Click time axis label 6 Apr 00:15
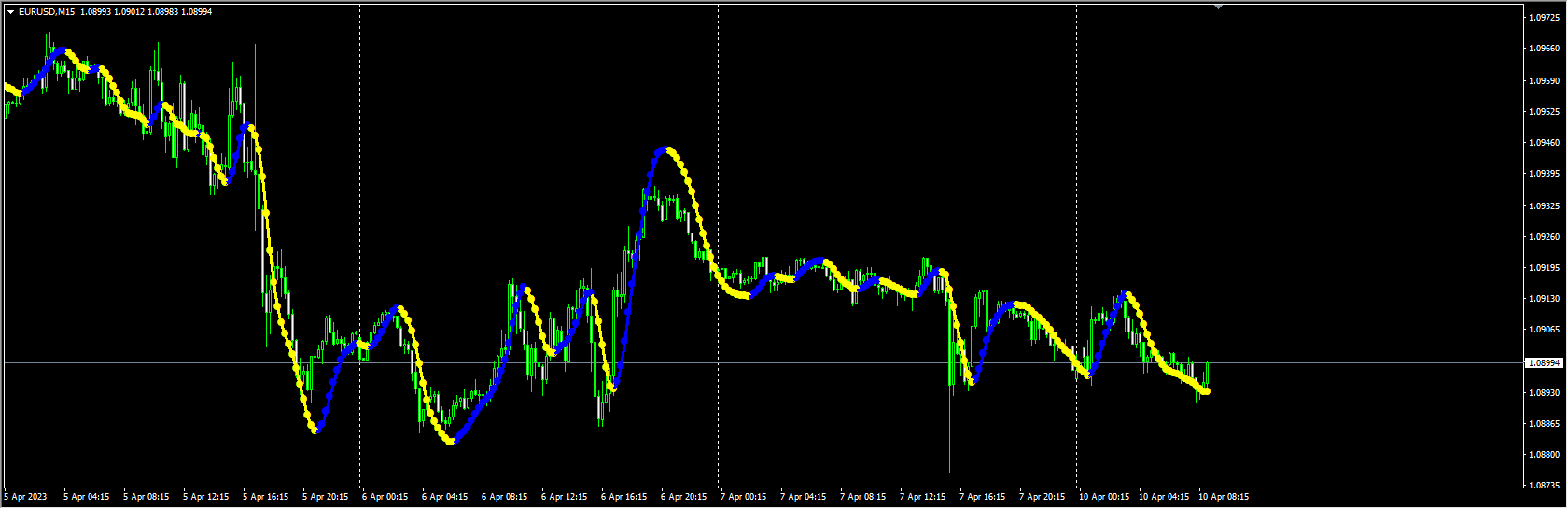 pyautogui.click(x=385, y=497)
